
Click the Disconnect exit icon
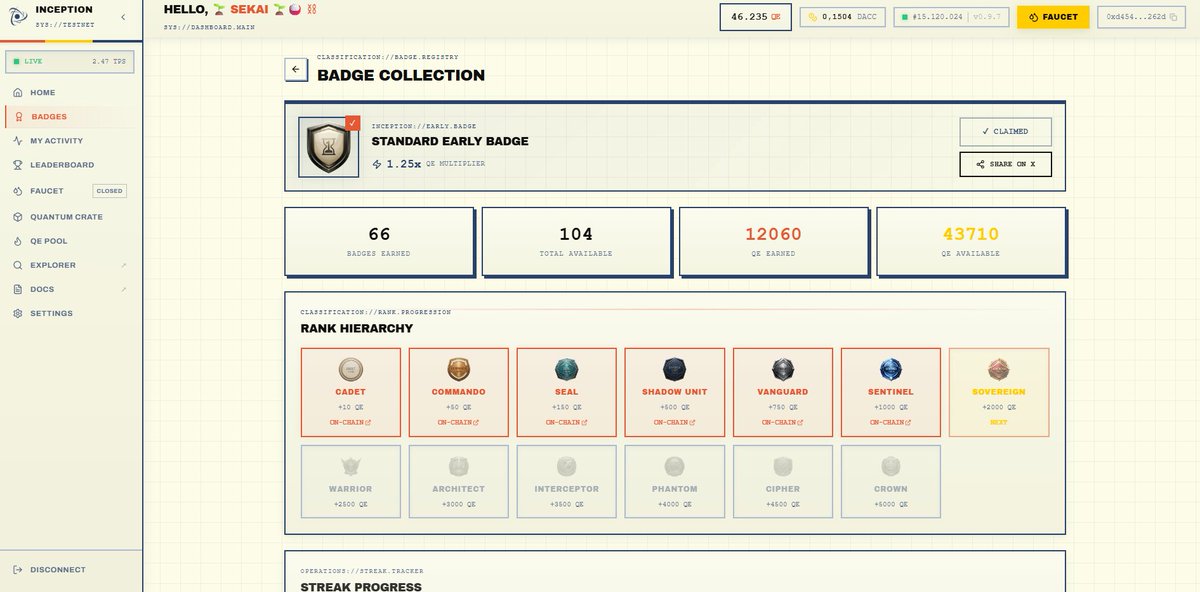pos(18,570)
